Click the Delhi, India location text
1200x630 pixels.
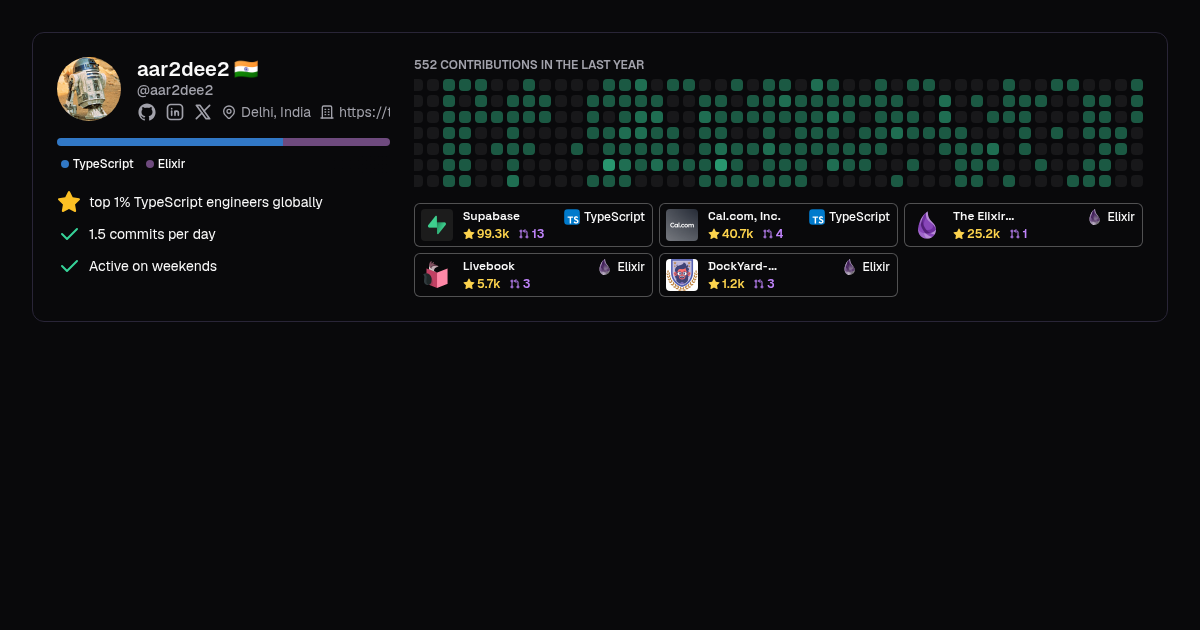(x=276, y=112)
